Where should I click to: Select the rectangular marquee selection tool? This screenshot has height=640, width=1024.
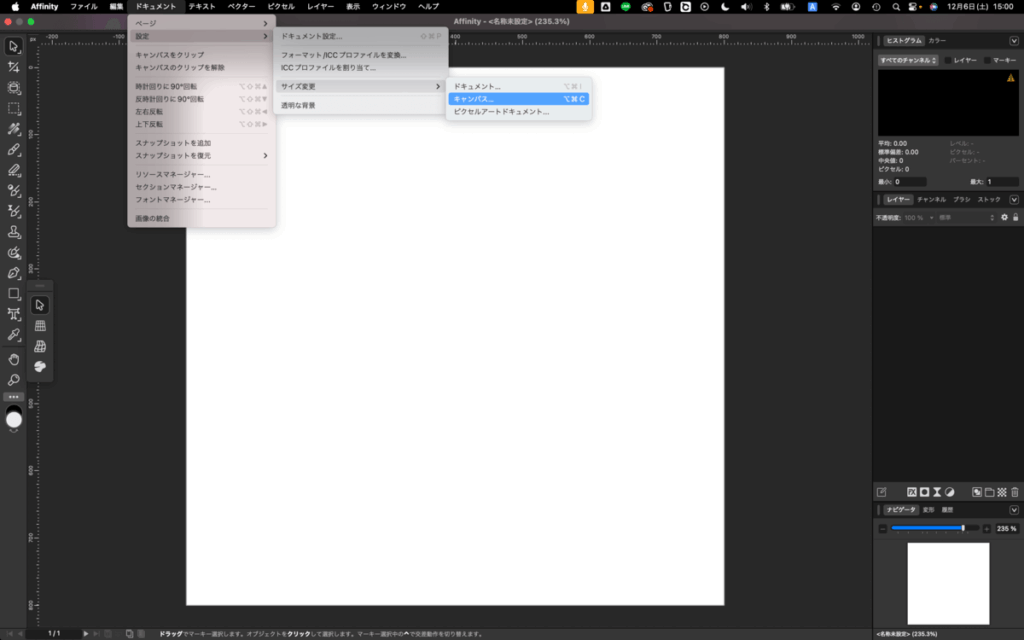pyautogui.click(x=14, y=108)
